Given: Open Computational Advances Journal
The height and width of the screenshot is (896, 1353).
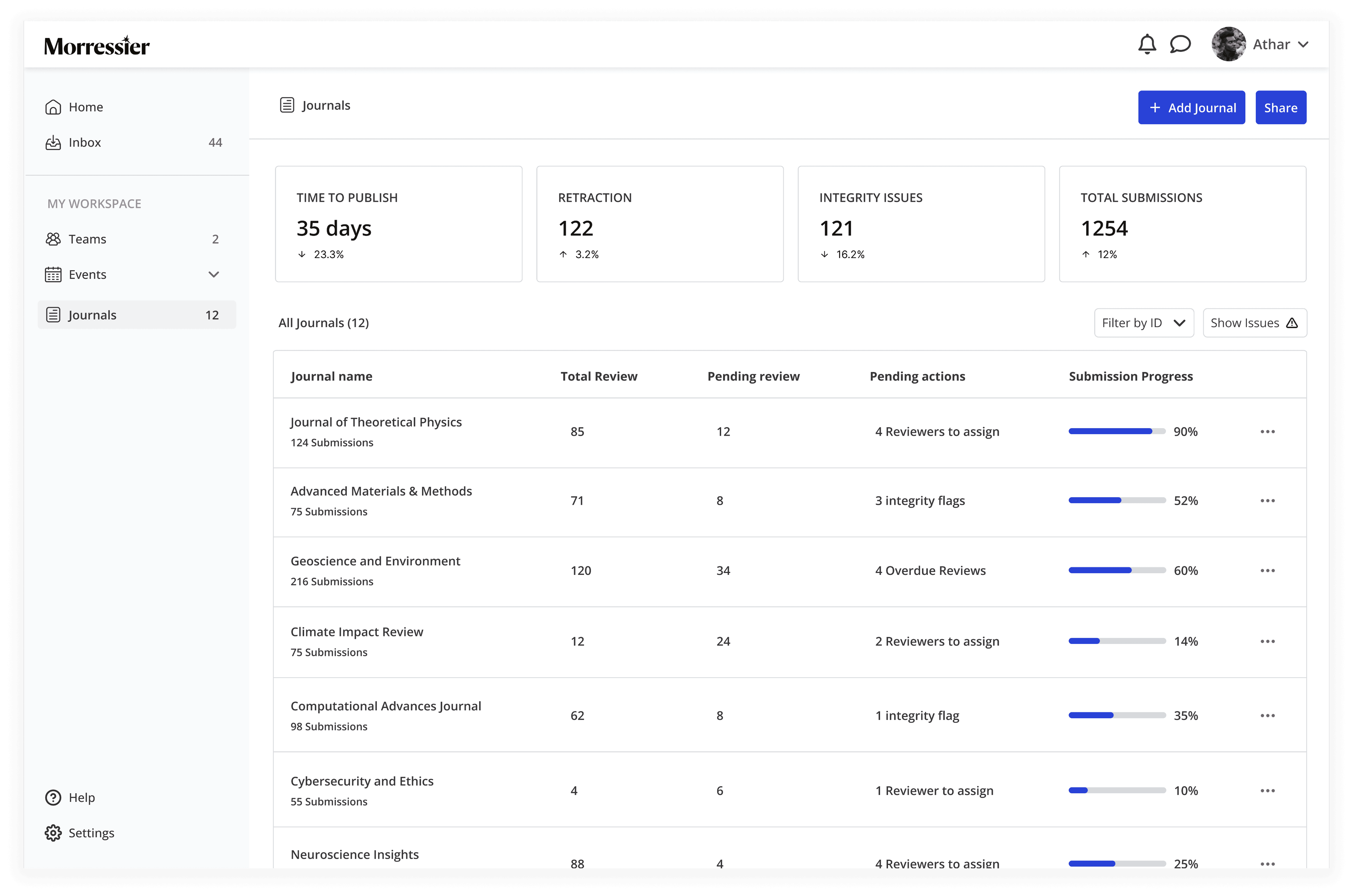Looking at the screenshot, I should click(386, 706).
